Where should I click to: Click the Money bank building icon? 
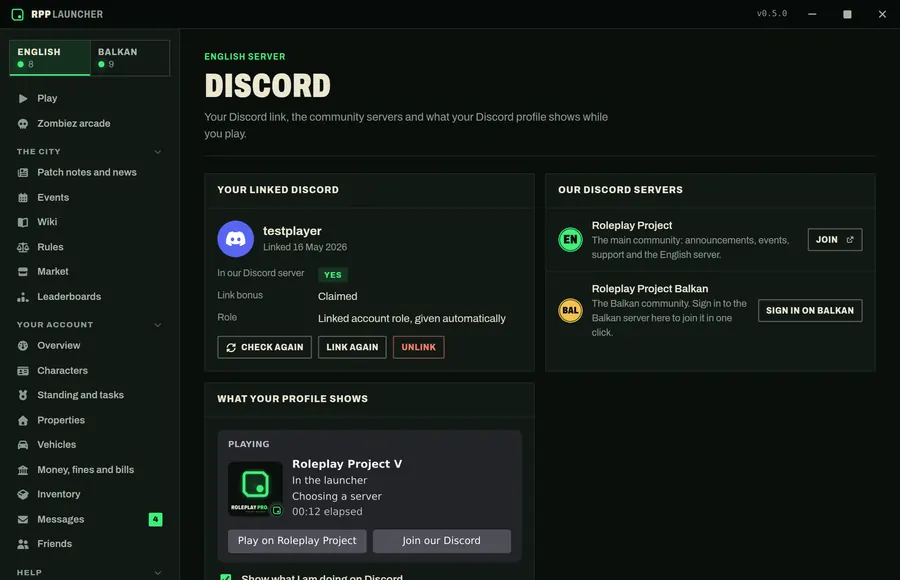[x=23, y=470]
